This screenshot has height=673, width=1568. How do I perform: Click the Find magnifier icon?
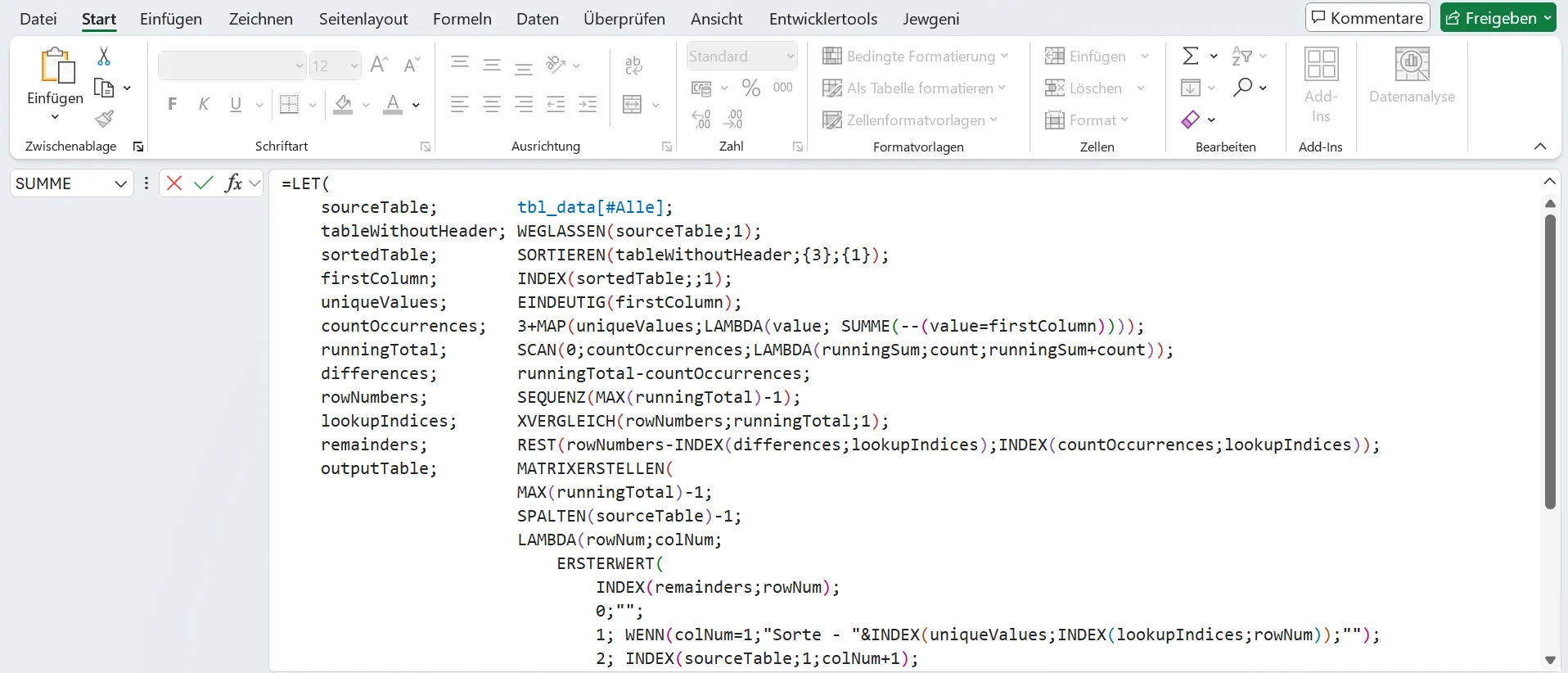point(1243,87)
